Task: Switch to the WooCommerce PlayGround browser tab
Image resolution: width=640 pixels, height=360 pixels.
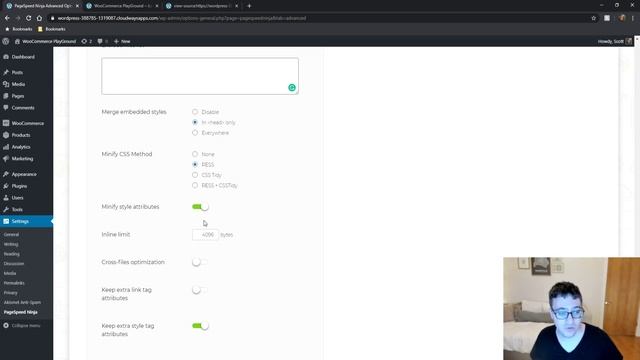Action: [122, 6]
